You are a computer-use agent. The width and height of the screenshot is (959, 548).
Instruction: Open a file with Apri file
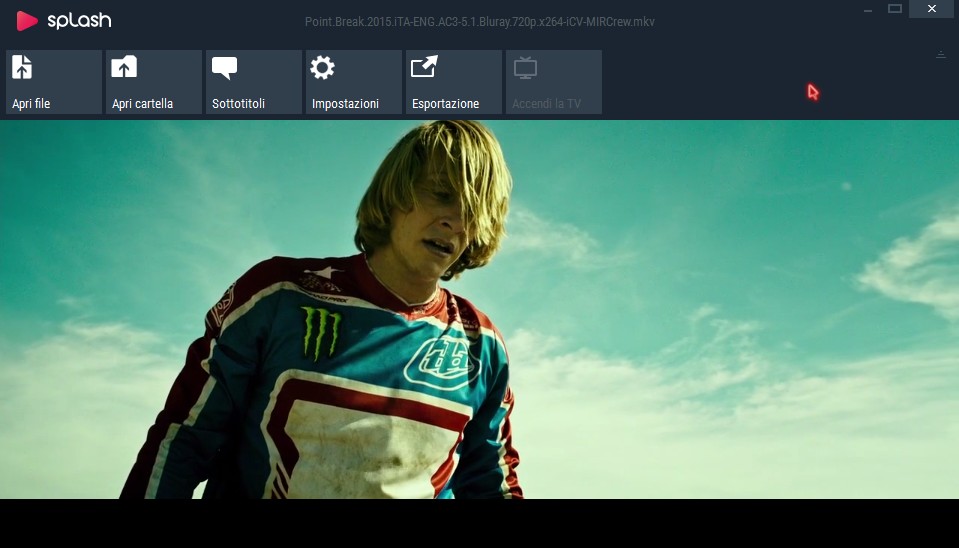point(54,82)
